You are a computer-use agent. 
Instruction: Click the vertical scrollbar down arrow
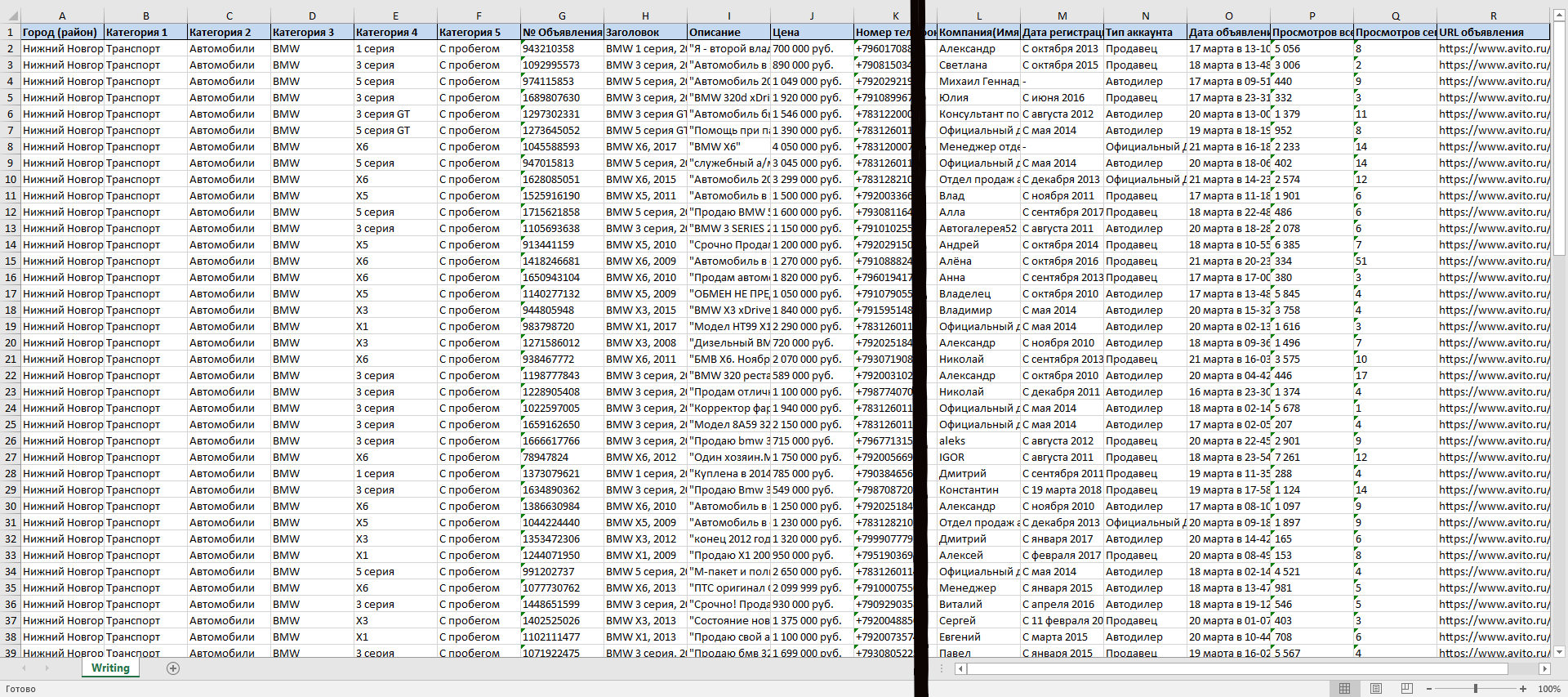click(x=1559, y=652)
